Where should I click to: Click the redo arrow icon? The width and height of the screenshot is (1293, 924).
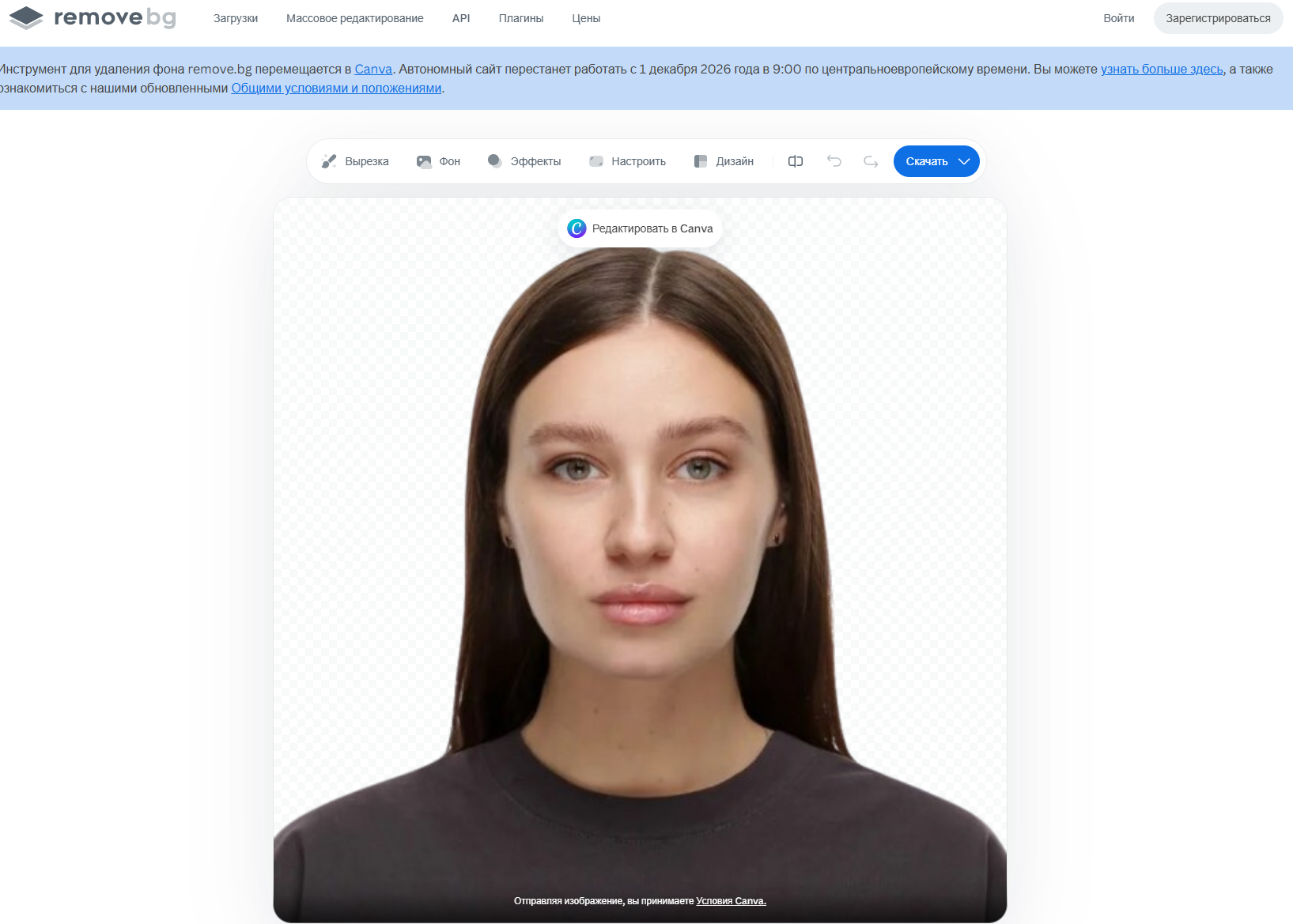(x=871, y=161)
